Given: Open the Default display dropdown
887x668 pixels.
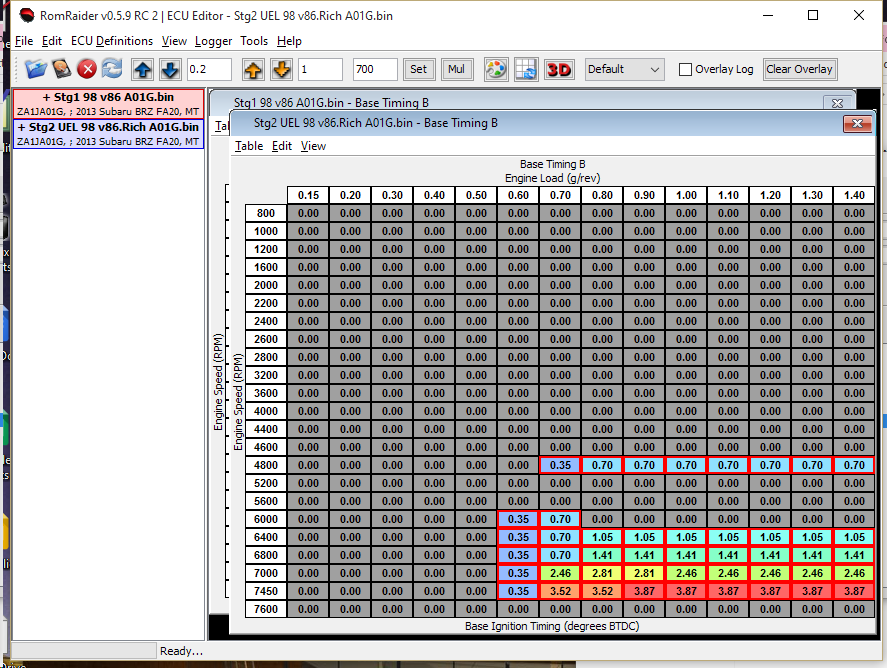Looking at the screenshot, I should [x=624, y=69].
